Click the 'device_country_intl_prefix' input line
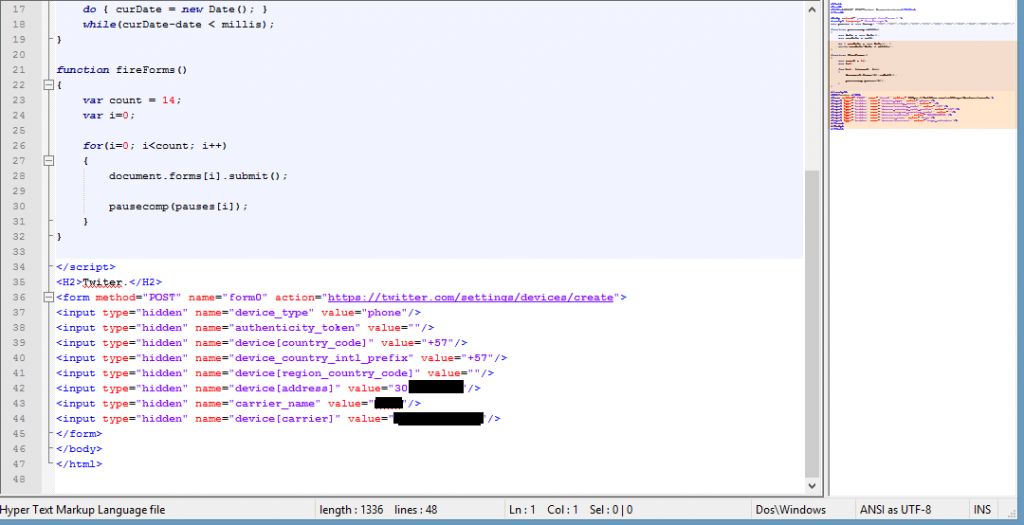This screenshot has width=1024, height=525. pyautogui.click(x=281, y=358)
